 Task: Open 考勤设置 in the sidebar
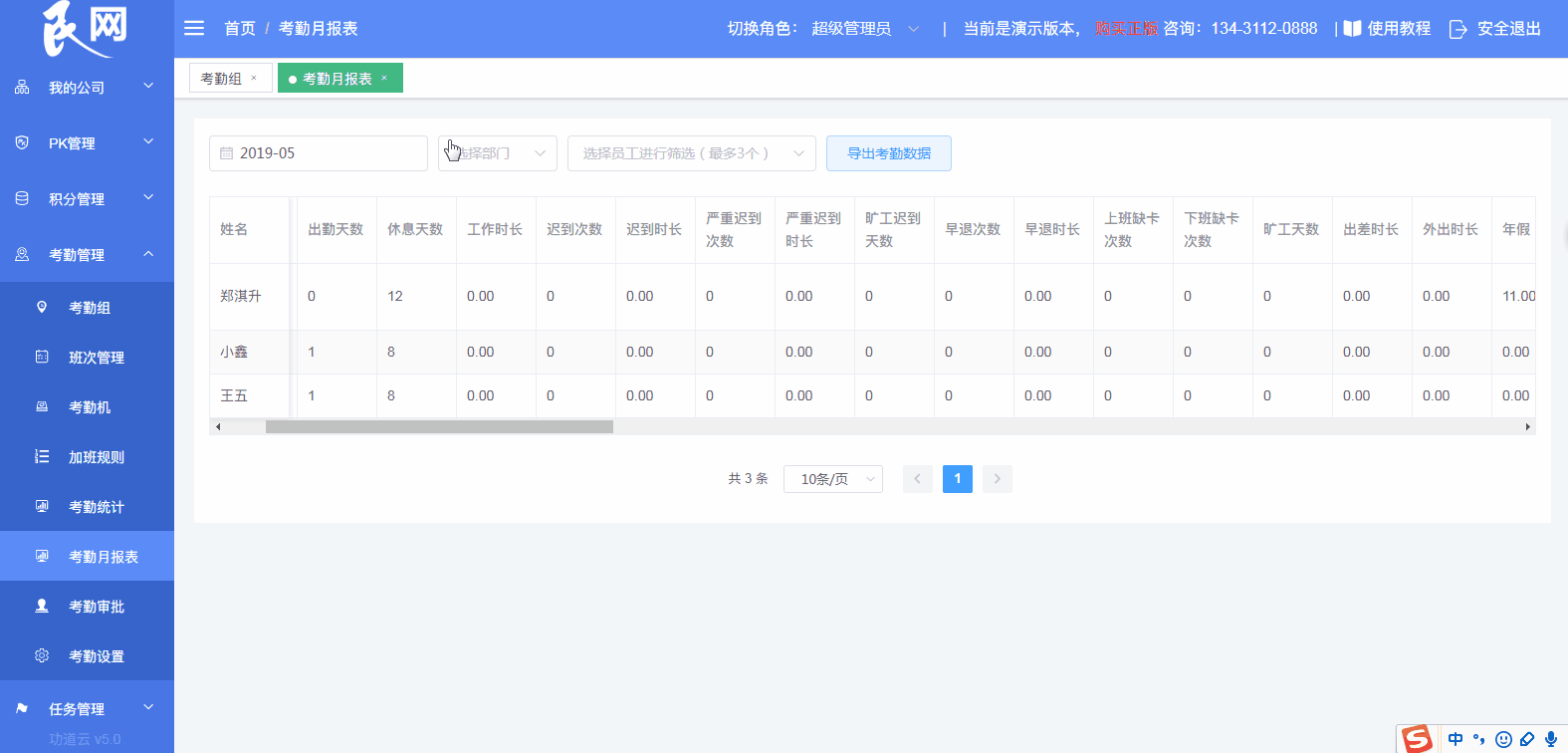tap(87, 655)
